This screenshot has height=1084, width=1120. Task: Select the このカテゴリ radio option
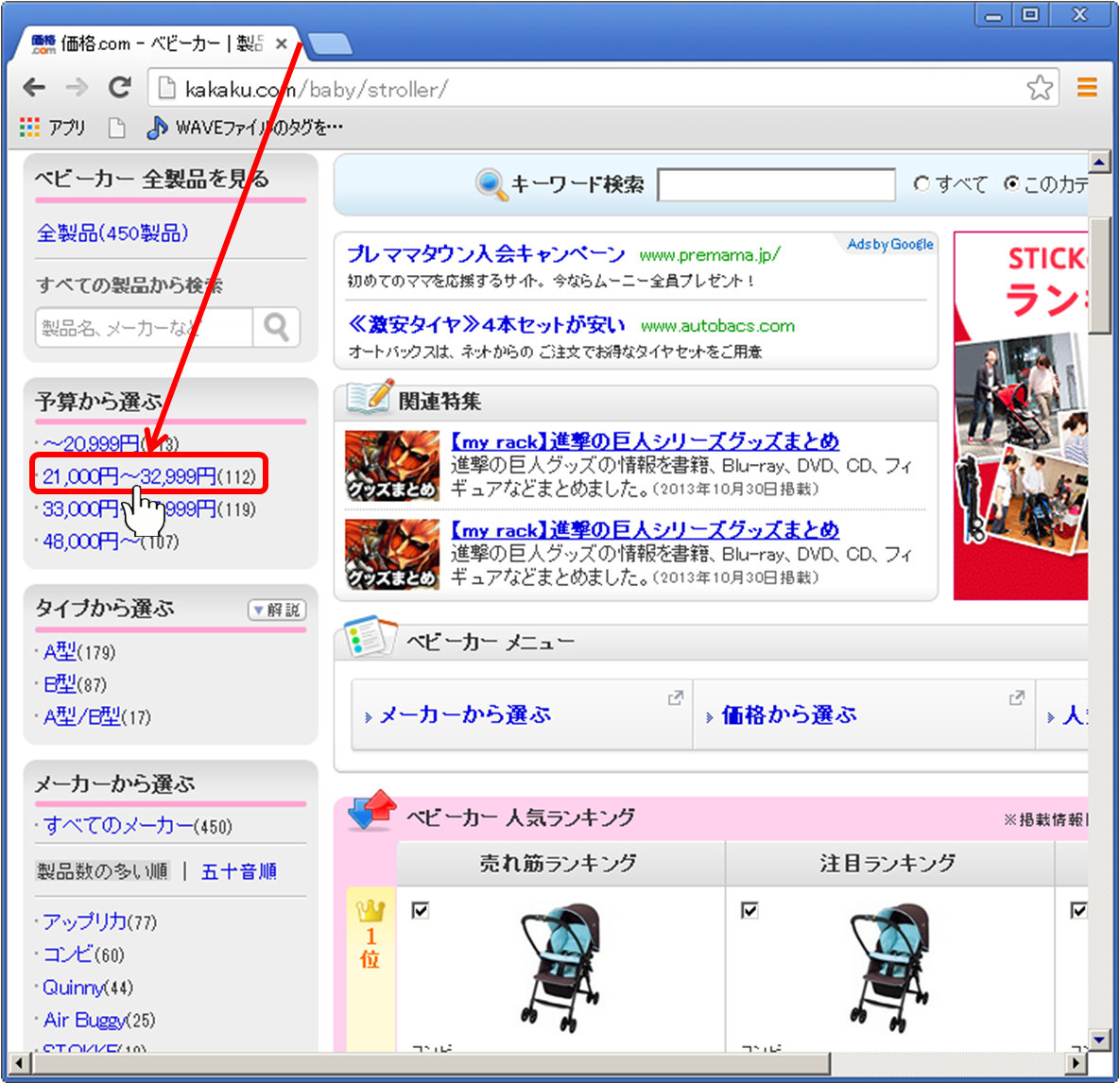coord(1011,184)
